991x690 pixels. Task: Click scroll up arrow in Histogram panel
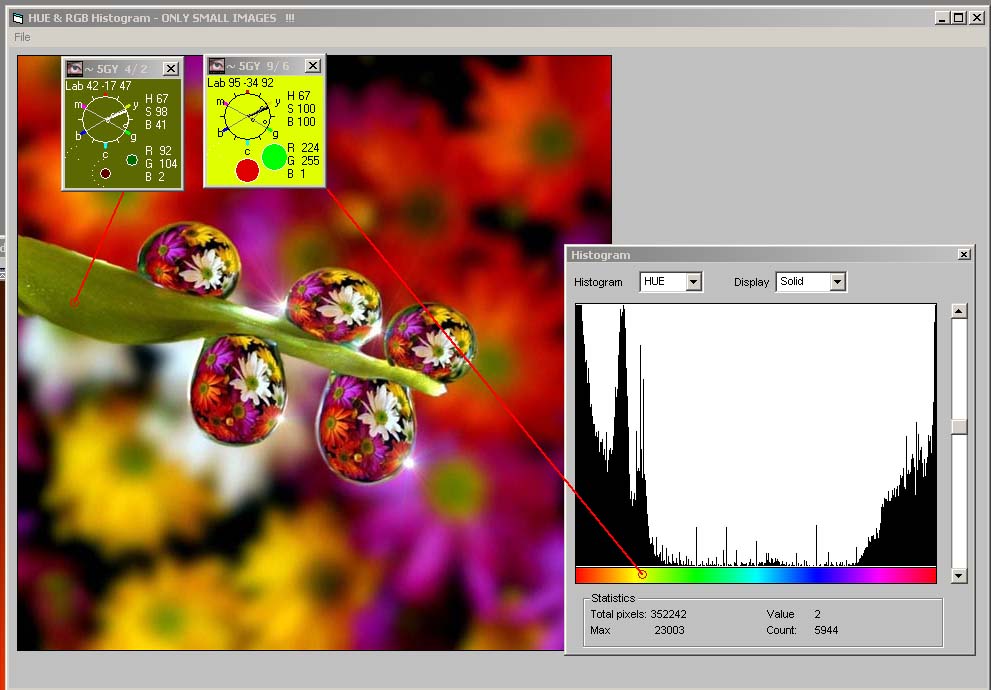(959, 311)
